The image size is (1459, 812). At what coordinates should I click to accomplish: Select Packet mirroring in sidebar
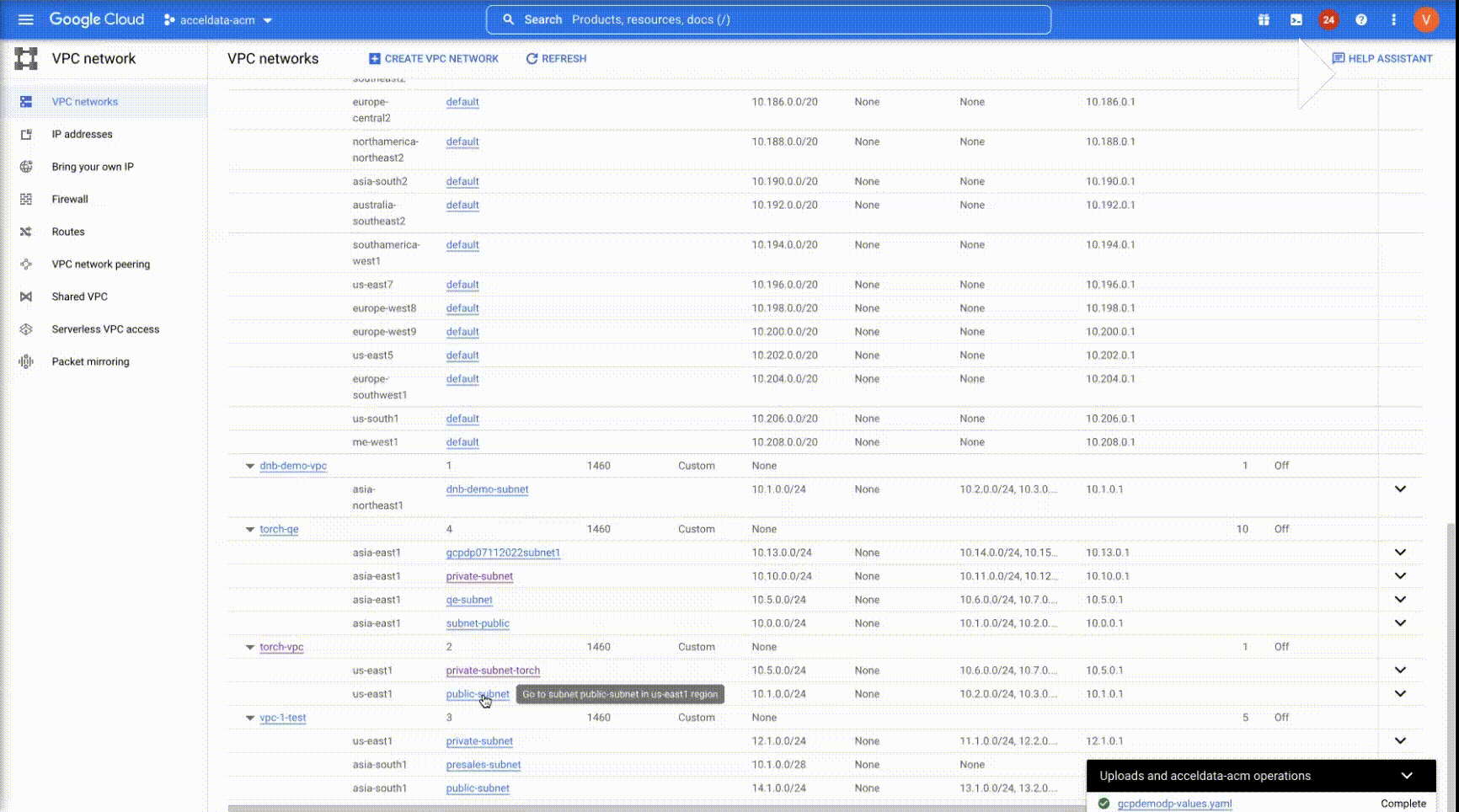(104, 361)
